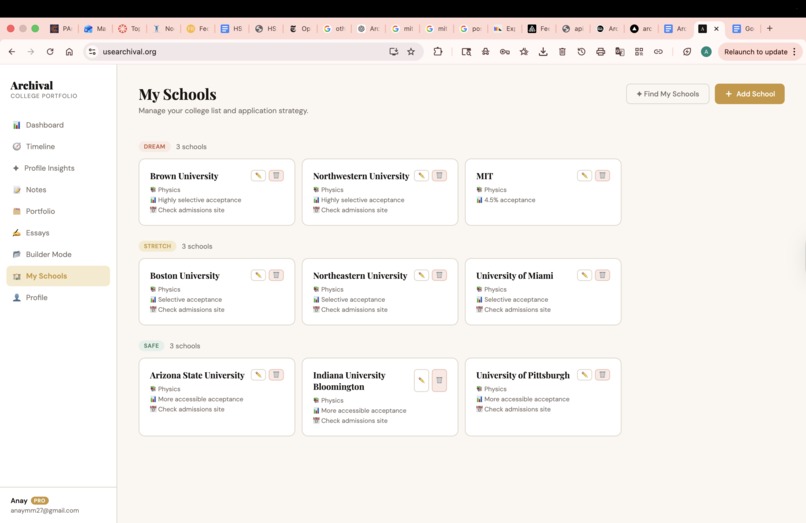The image size is (806, 523).
Task: Click Check admissions site on Brown card
Action: click(x=191, y=210)
